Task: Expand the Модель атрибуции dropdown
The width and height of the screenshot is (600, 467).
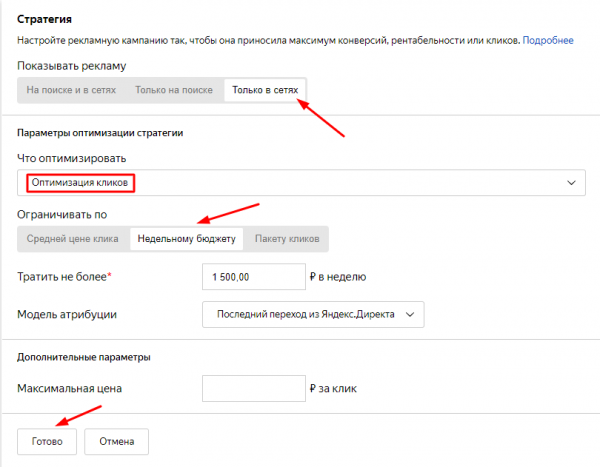Action: pos(313,314)
